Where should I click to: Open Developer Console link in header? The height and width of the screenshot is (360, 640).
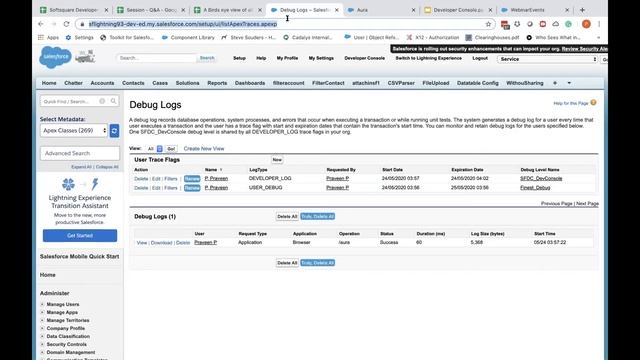coord(364,58)
